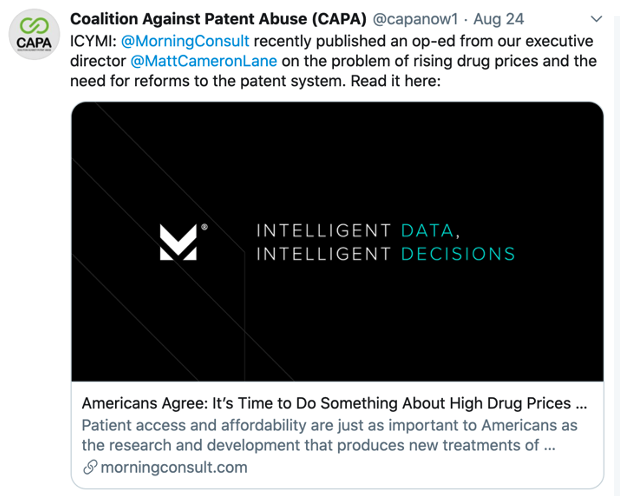
Task: Click the INTELLIGENT DATA tagline text
Action: 358,231
